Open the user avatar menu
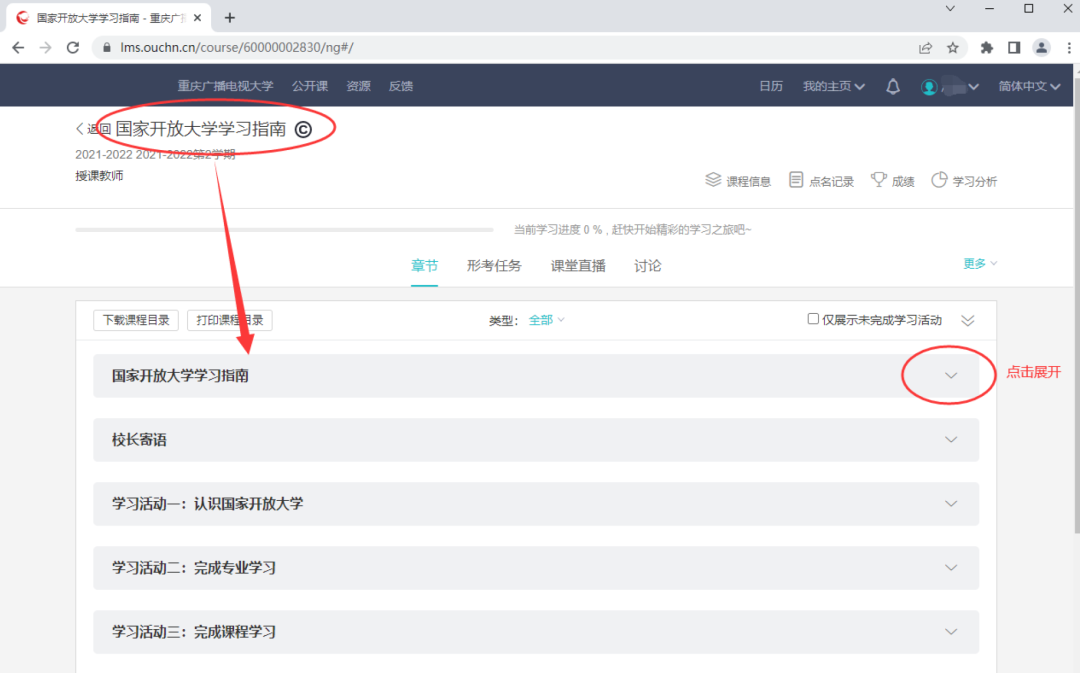The height and width of the screenshot is (673, 1080). [950, 87]
